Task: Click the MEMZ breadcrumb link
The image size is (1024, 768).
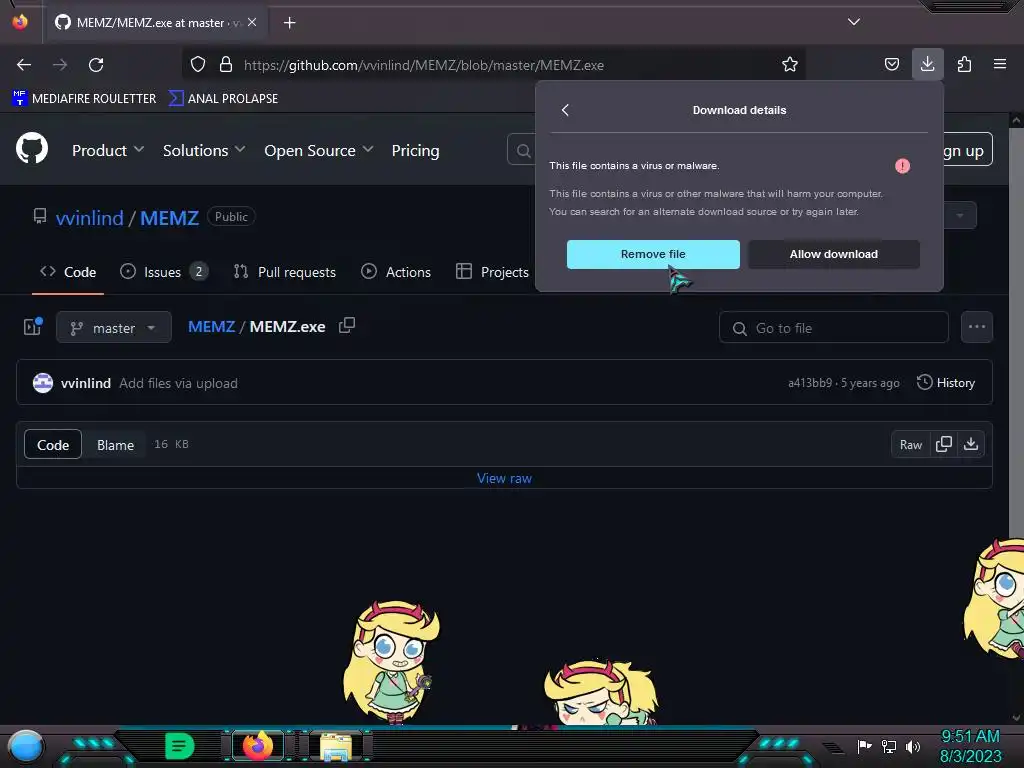Action: coord(211,327)
